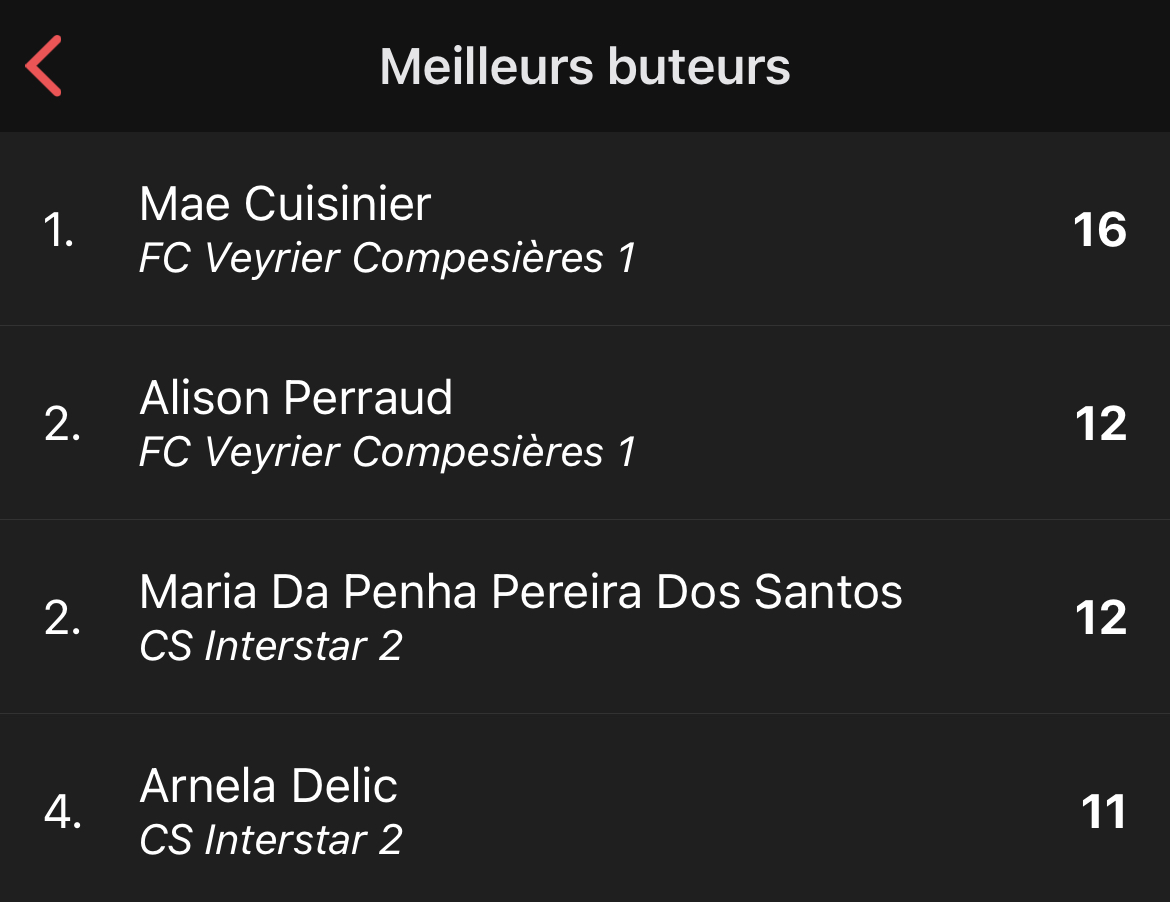
Task: Tap the rank number 1.
Action: pyautogui.click(x=59, y=231)
